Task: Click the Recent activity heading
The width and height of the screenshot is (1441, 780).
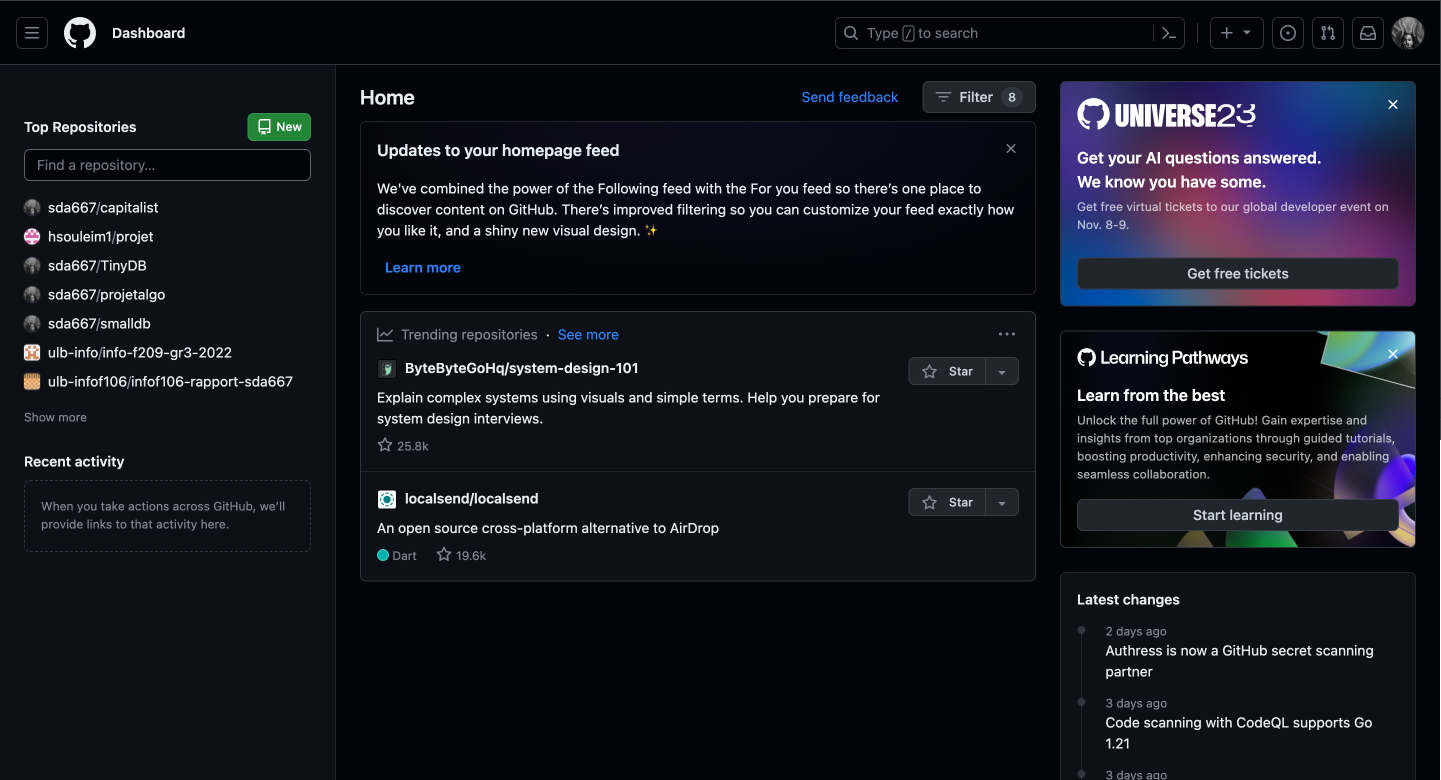Action: [74, 462]
